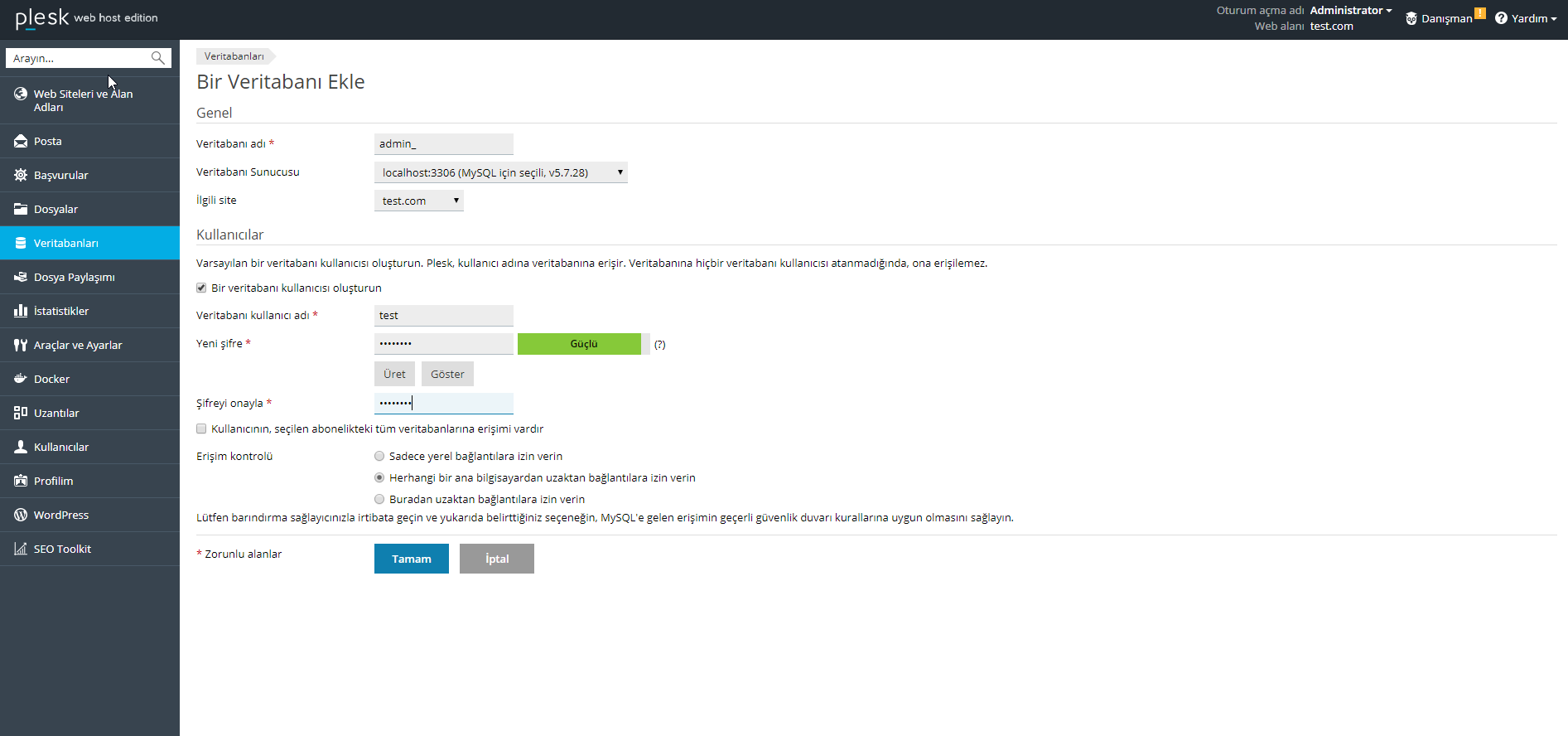Click the test.com web alanı link
1568x736 pixels.
click(x=1331, y=26)
